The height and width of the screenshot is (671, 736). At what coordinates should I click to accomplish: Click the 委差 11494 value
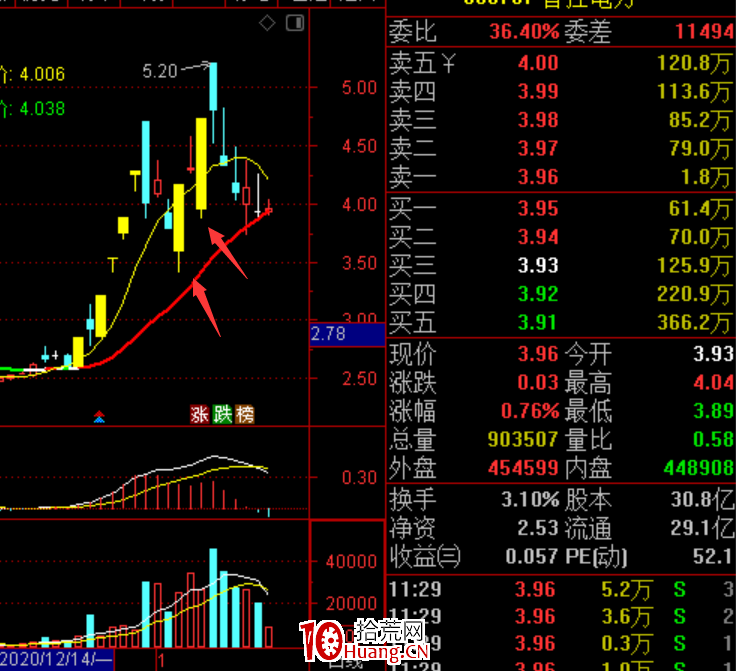tap(705, 32)
